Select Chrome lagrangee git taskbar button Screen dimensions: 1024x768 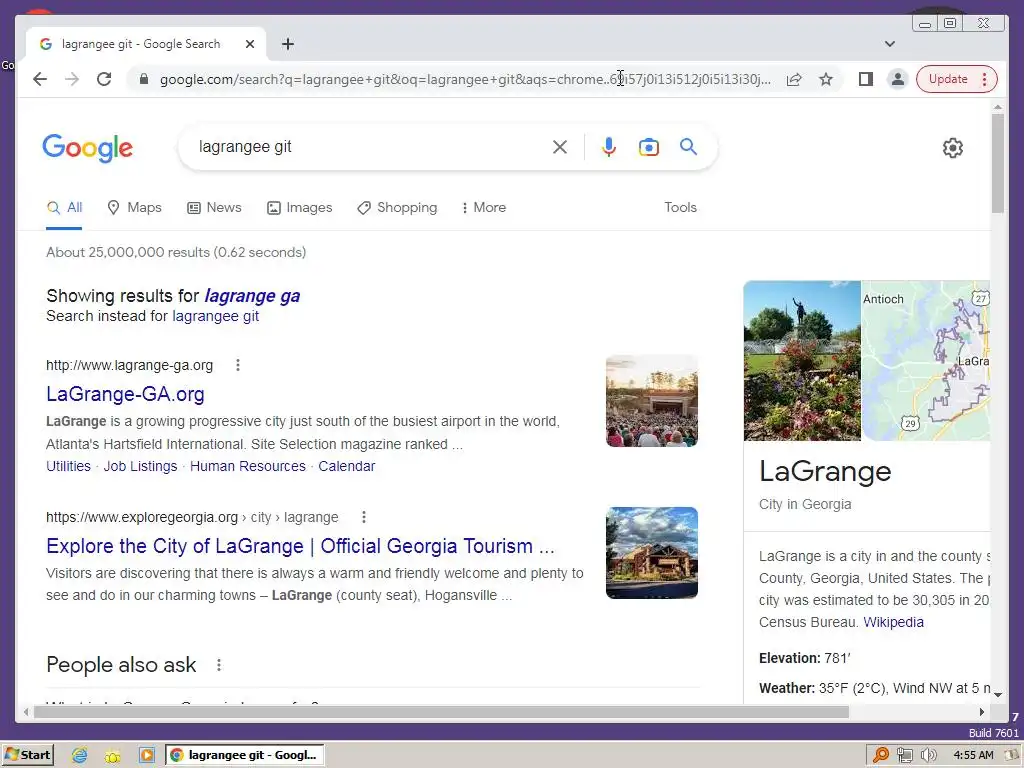[244, 755]
